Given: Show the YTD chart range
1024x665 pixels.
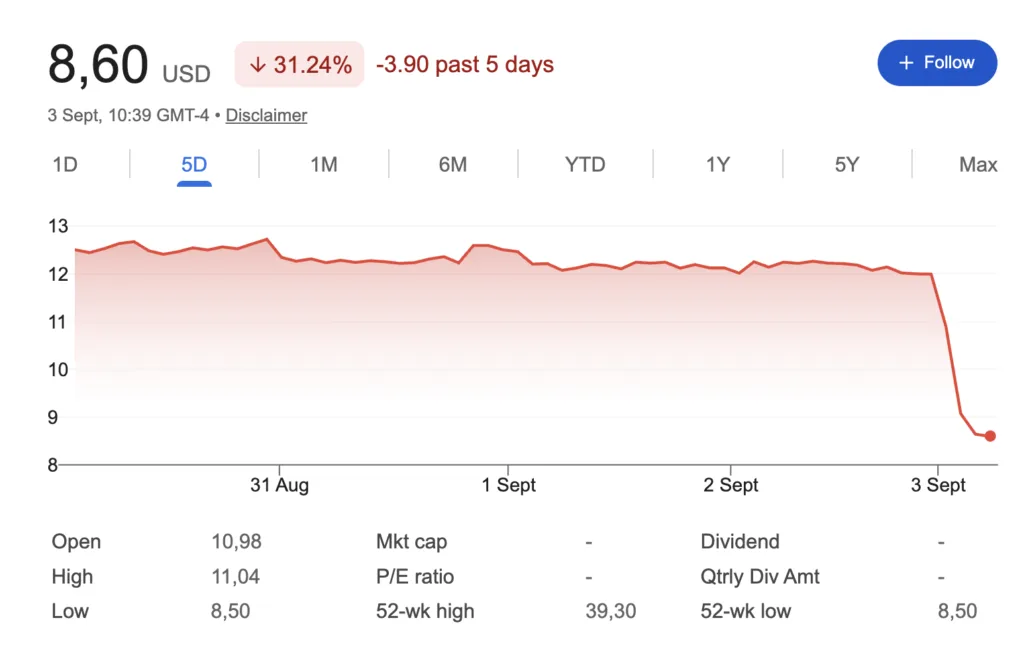Looking at the screenshot, I should [585, 165].
